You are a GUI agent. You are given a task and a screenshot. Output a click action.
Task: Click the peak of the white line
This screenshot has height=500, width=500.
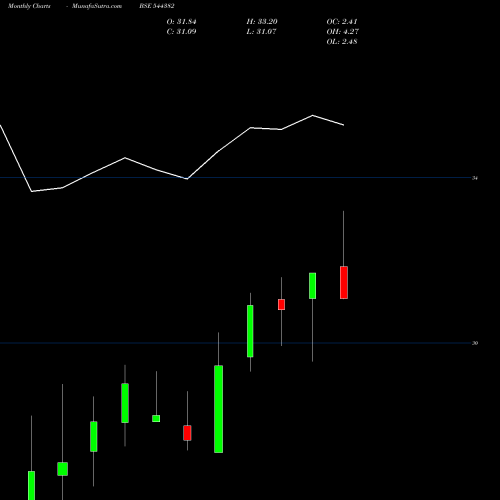coord(313,116)
